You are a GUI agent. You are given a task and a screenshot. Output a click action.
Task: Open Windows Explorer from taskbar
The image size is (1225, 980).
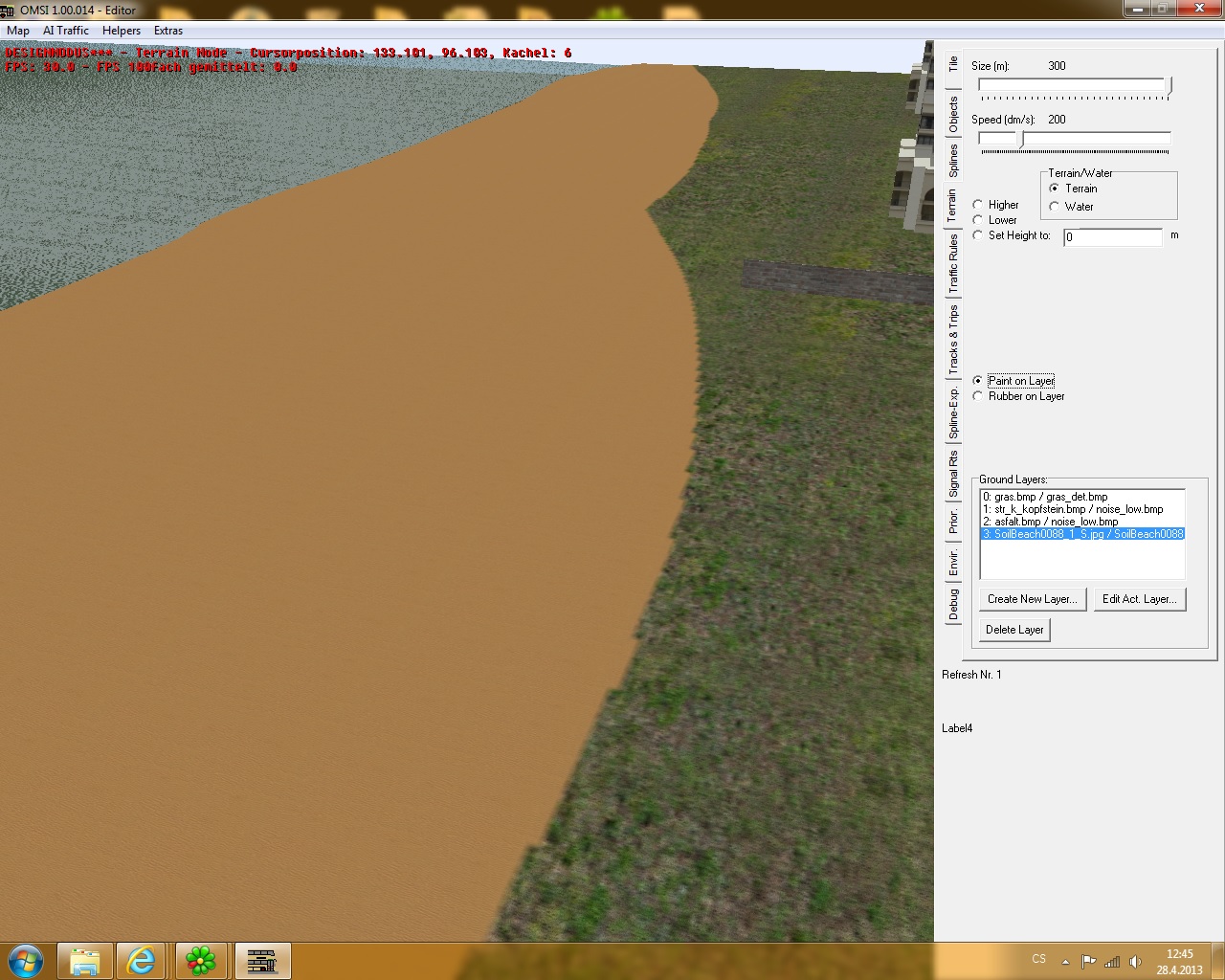pyautogui.click(x=84, y=960)
